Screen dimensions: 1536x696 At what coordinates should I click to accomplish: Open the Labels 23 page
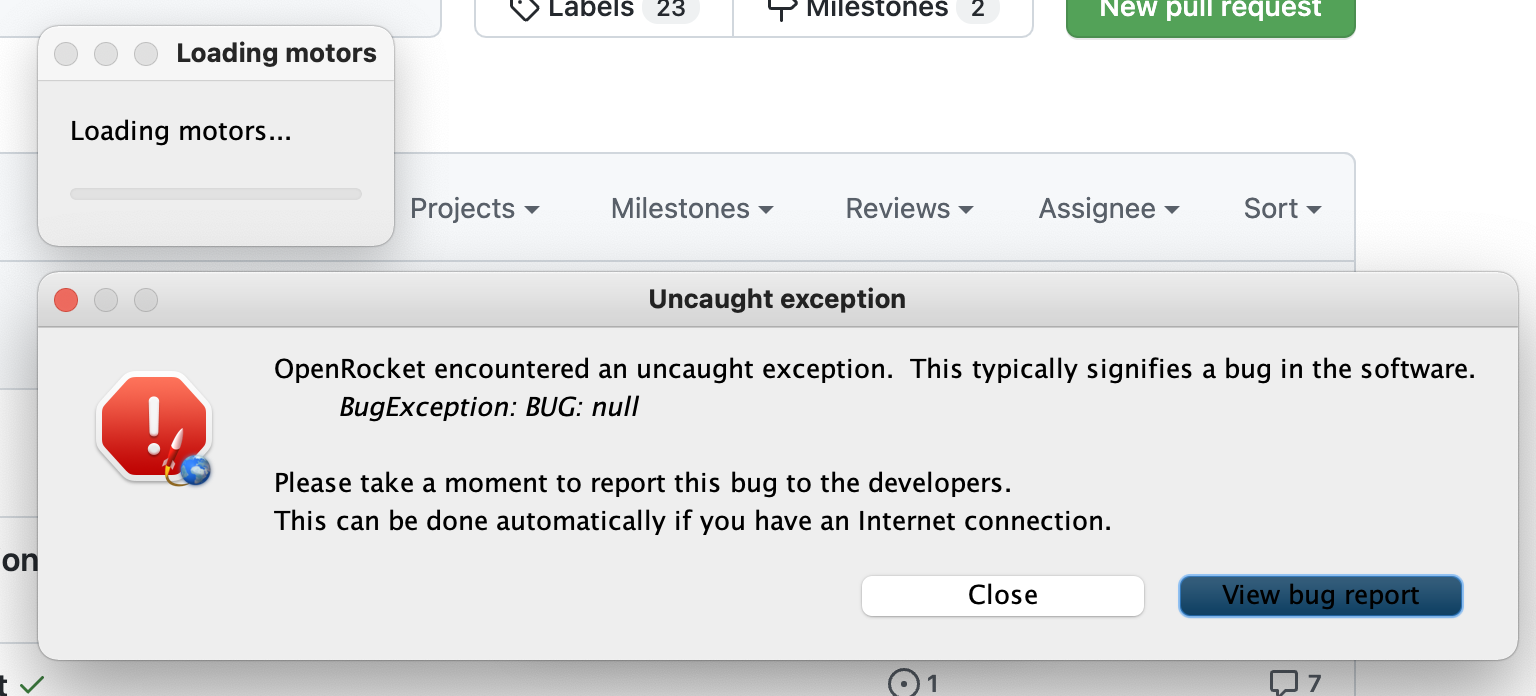(604, 12)
